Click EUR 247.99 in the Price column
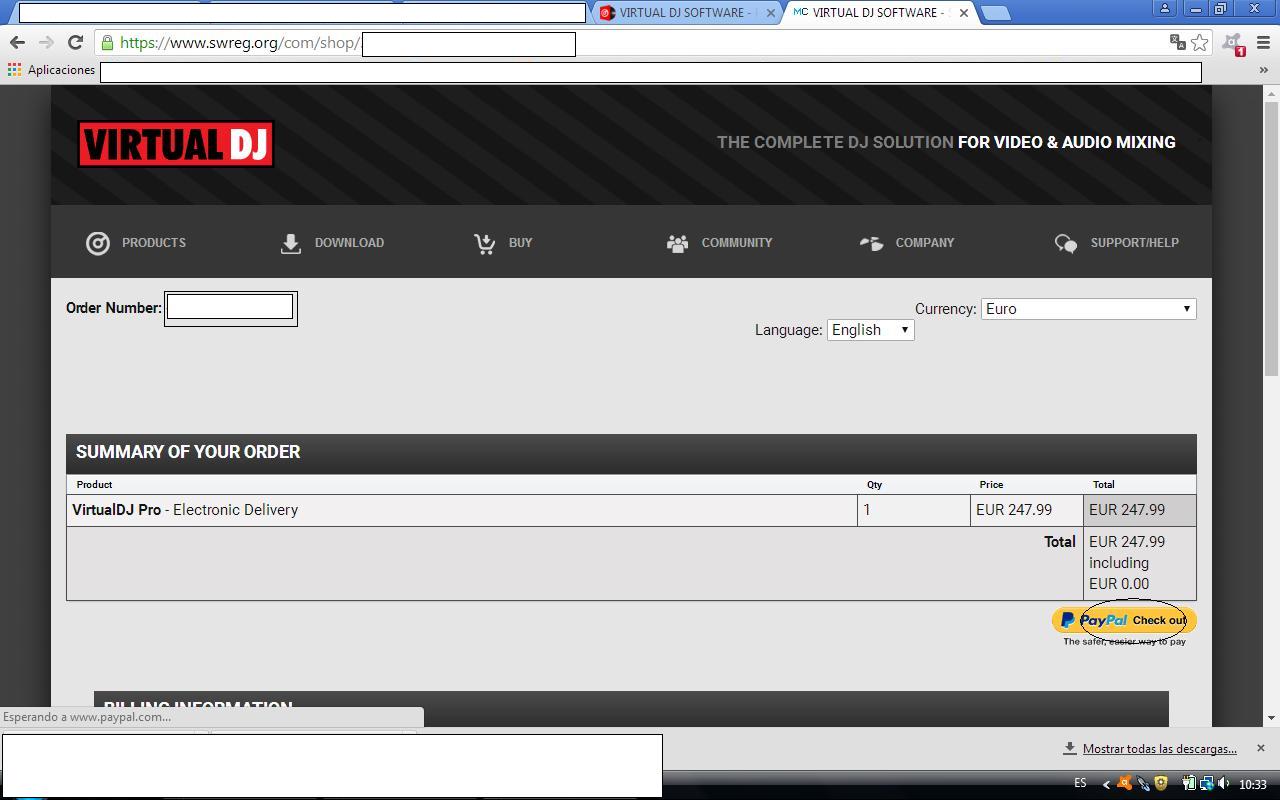Image resolution: width=1280 pixels, height=800 pixels. [x=1014, y=510]
